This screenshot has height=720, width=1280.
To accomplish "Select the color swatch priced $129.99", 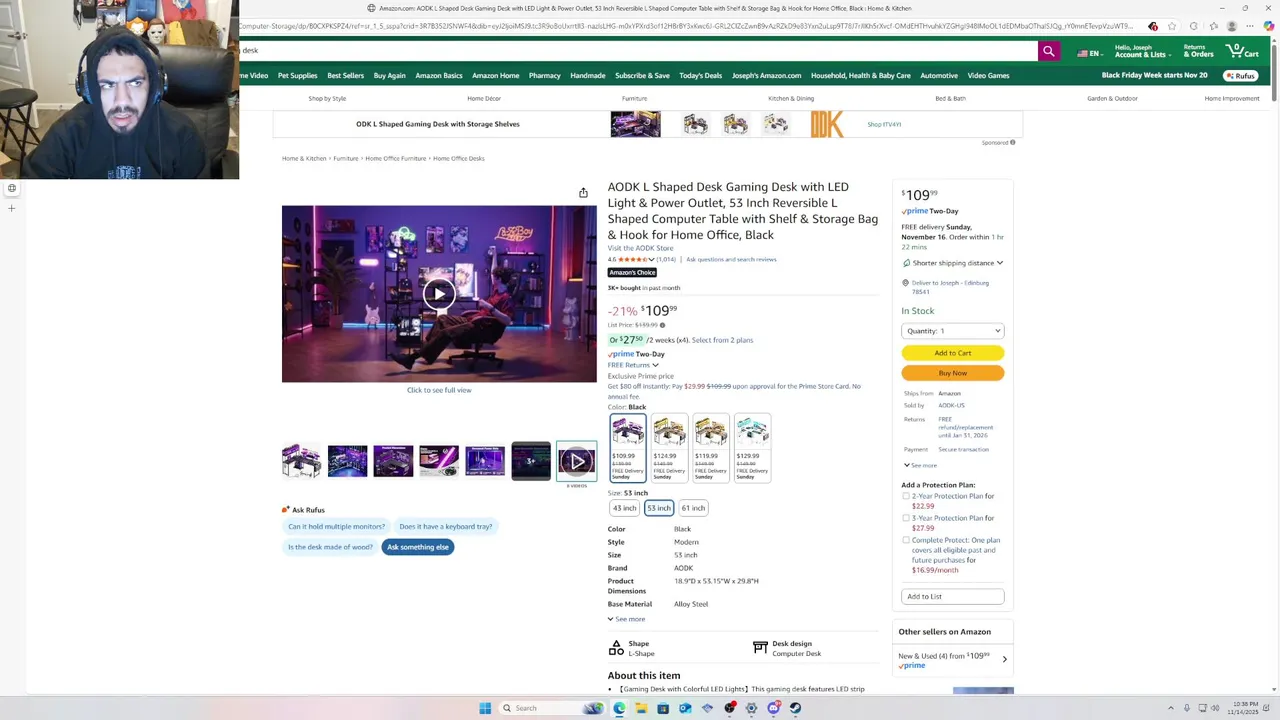I will (752, 448).
